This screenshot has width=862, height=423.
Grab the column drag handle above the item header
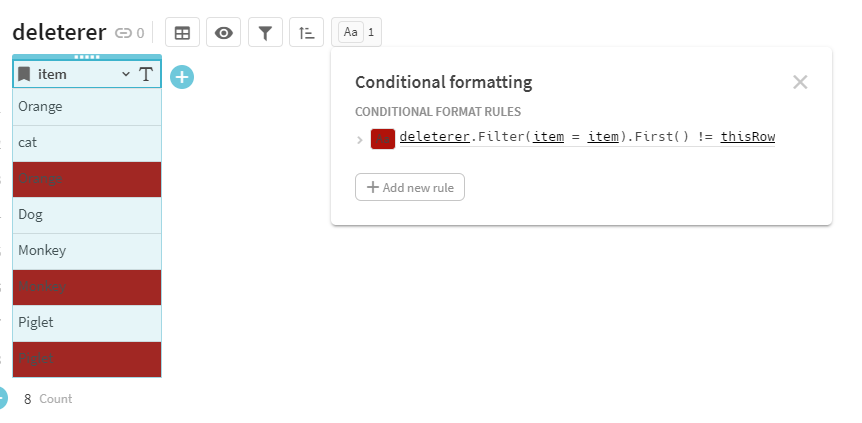pos(87,57)
